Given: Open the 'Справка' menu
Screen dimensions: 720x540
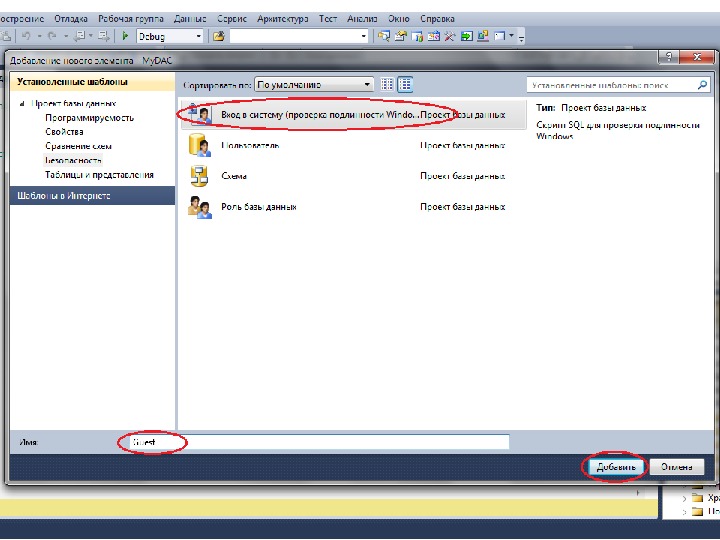Looking at the screenshot, I should [437, 19].
